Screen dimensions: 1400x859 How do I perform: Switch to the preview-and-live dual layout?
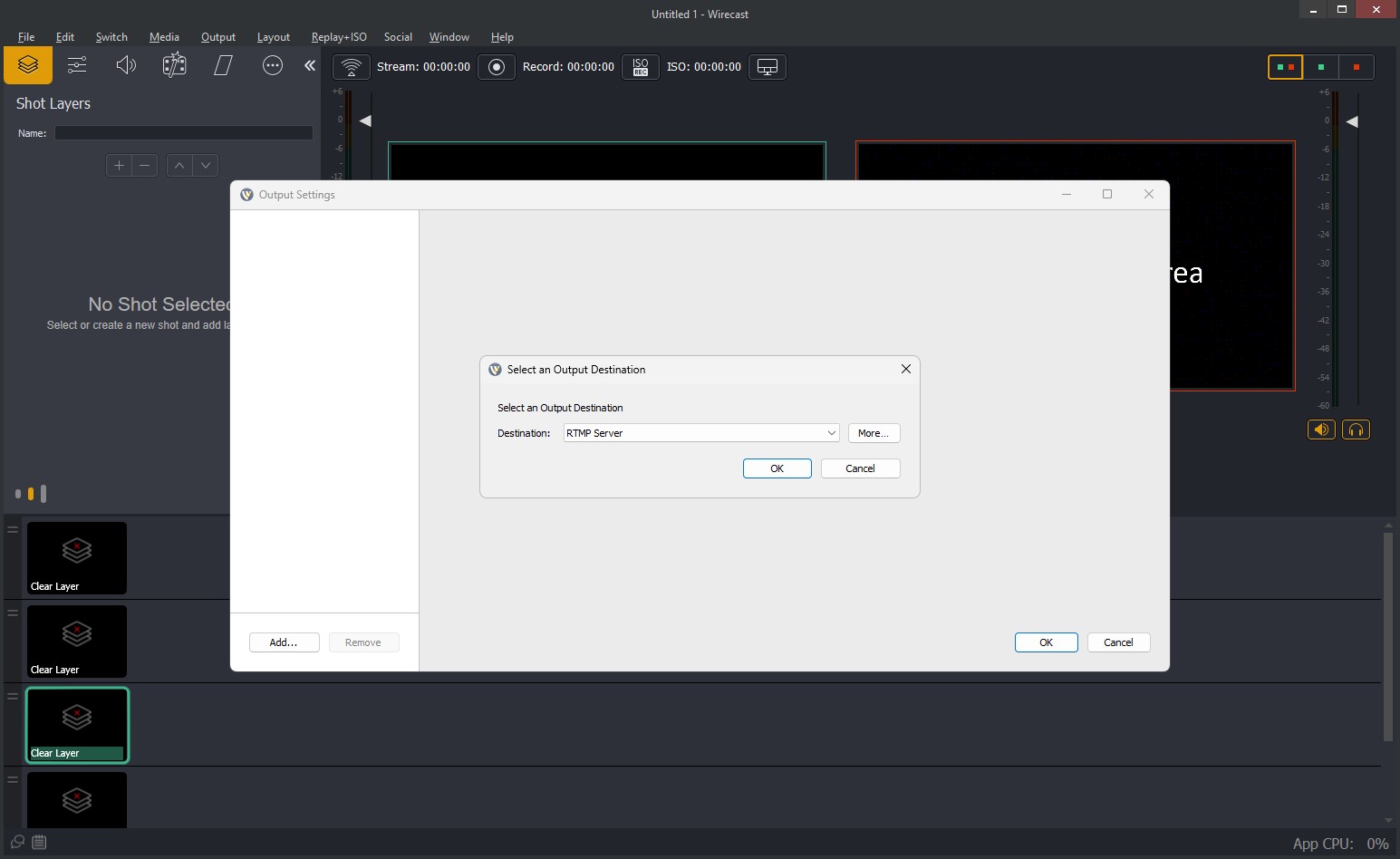click(x=1285, y=67)
